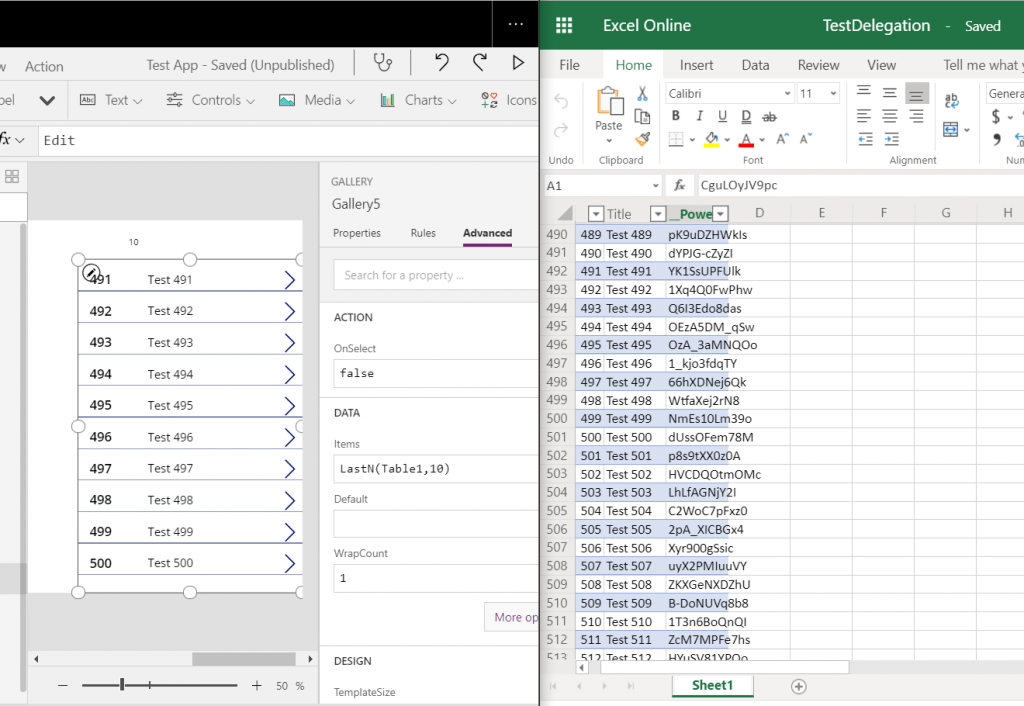Zoom in with plus on canvas

257,685
